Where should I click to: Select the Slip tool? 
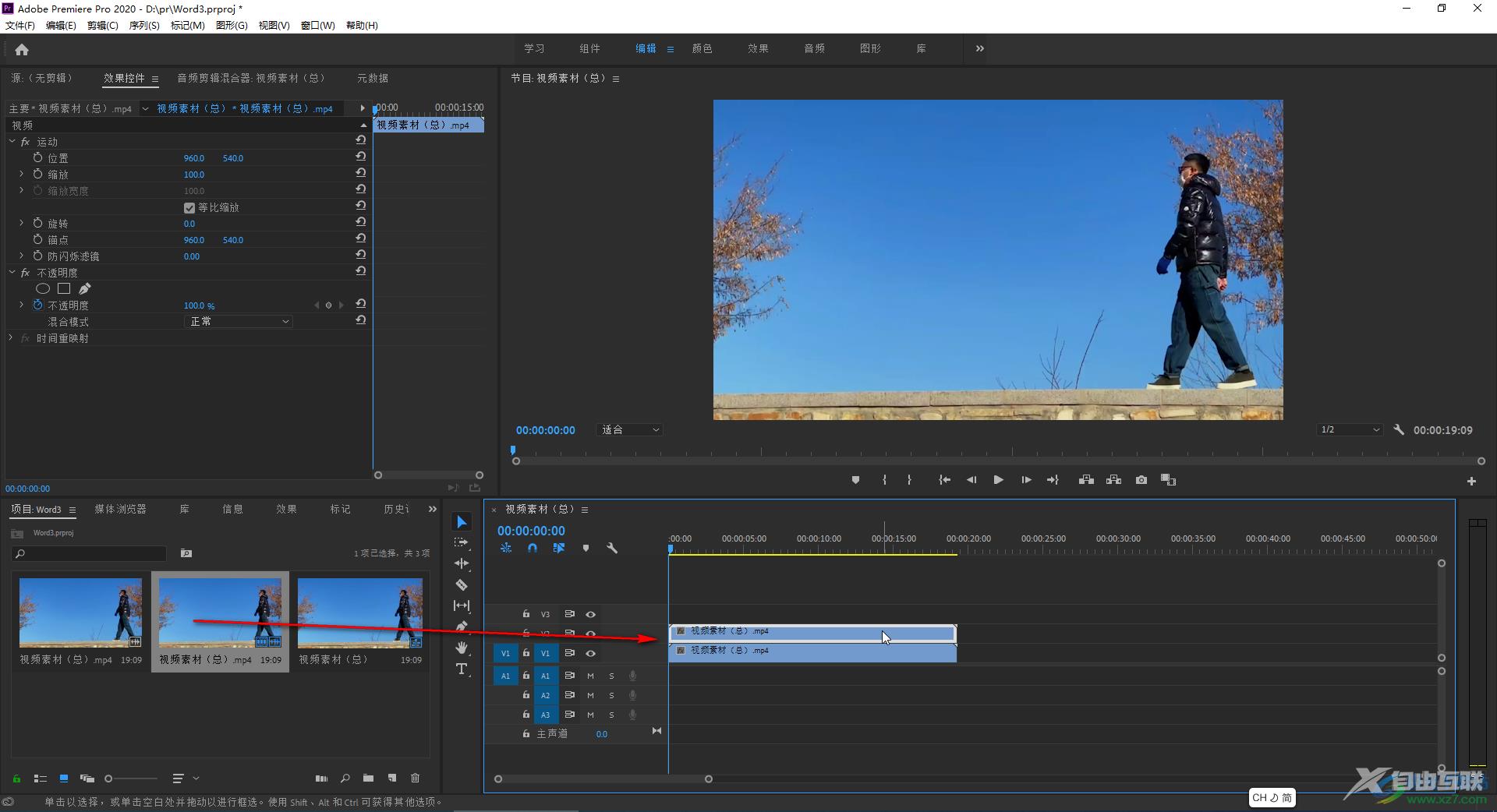[462, 605]
